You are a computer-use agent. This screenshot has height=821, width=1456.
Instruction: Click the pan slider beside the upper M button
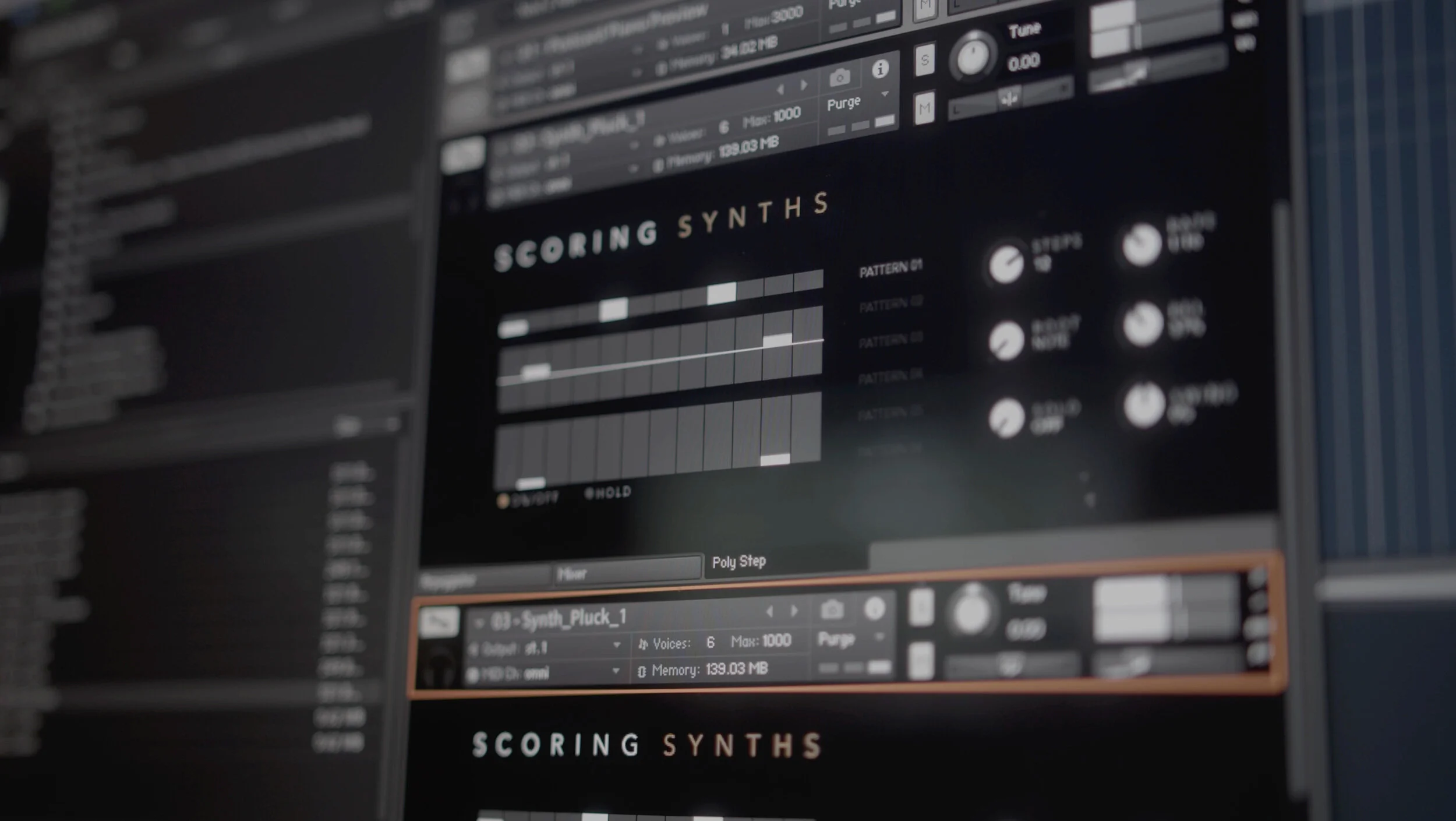click(1010, 99)
